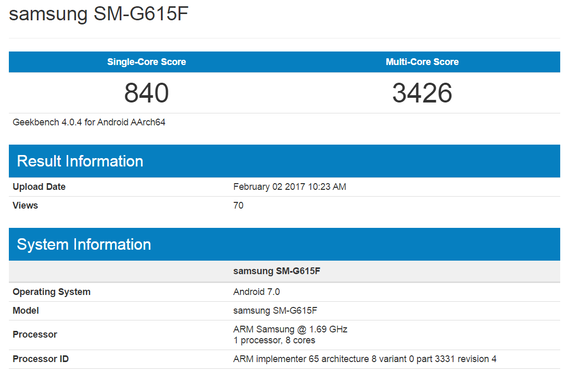Click the ARM implementer 65 architecture value
The height and width of the screenshot is (373, 580).
(x=365, y=359)
